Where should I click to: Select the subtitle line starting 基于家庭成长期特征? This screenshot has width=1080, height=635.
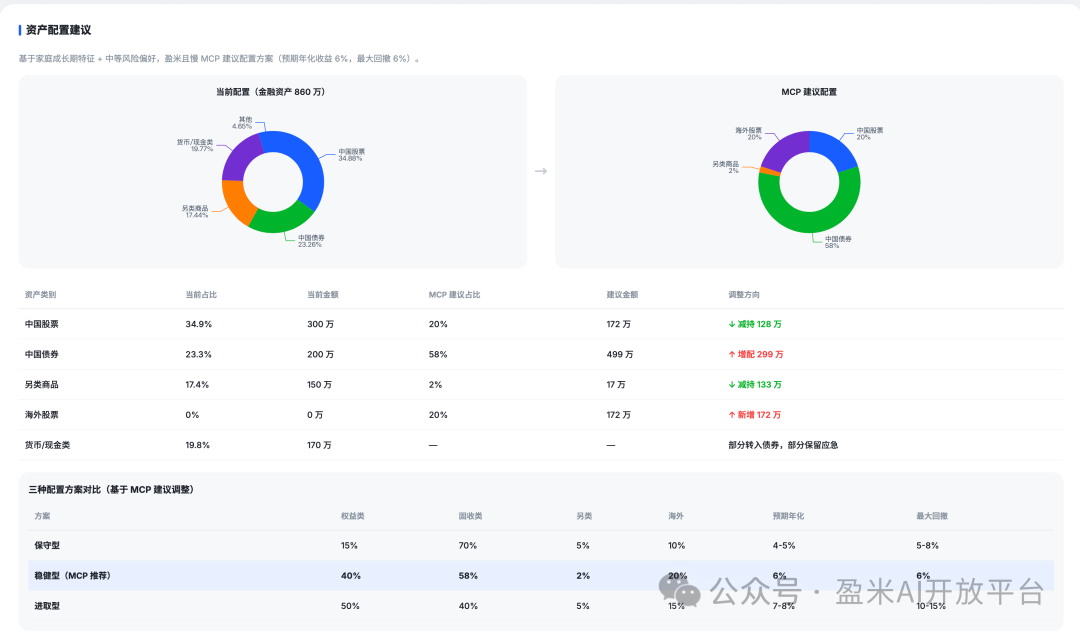(220, 59)
